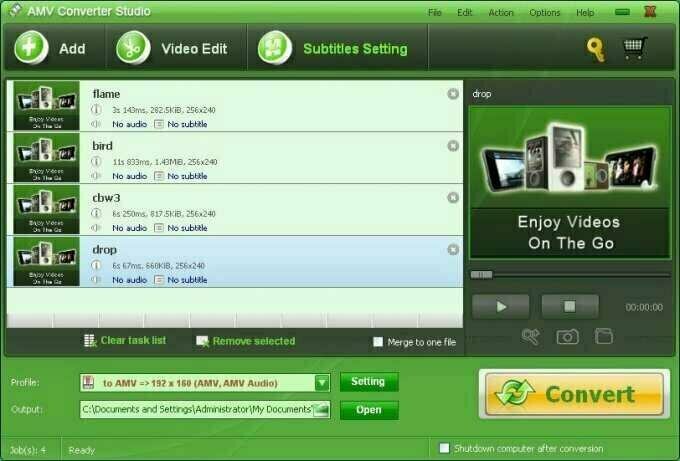
Task: Click the '00:00:00' playback time
Action: pyautogui.click(x=644, y=307)
